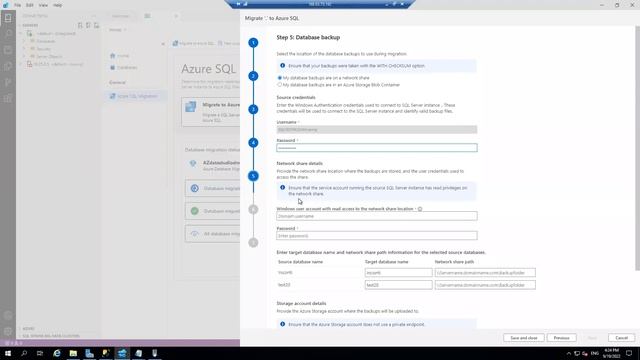The image size is (640, 360).
Task: Click the New Server Group icon in the Servers header
Action: (x=88, y=25)
